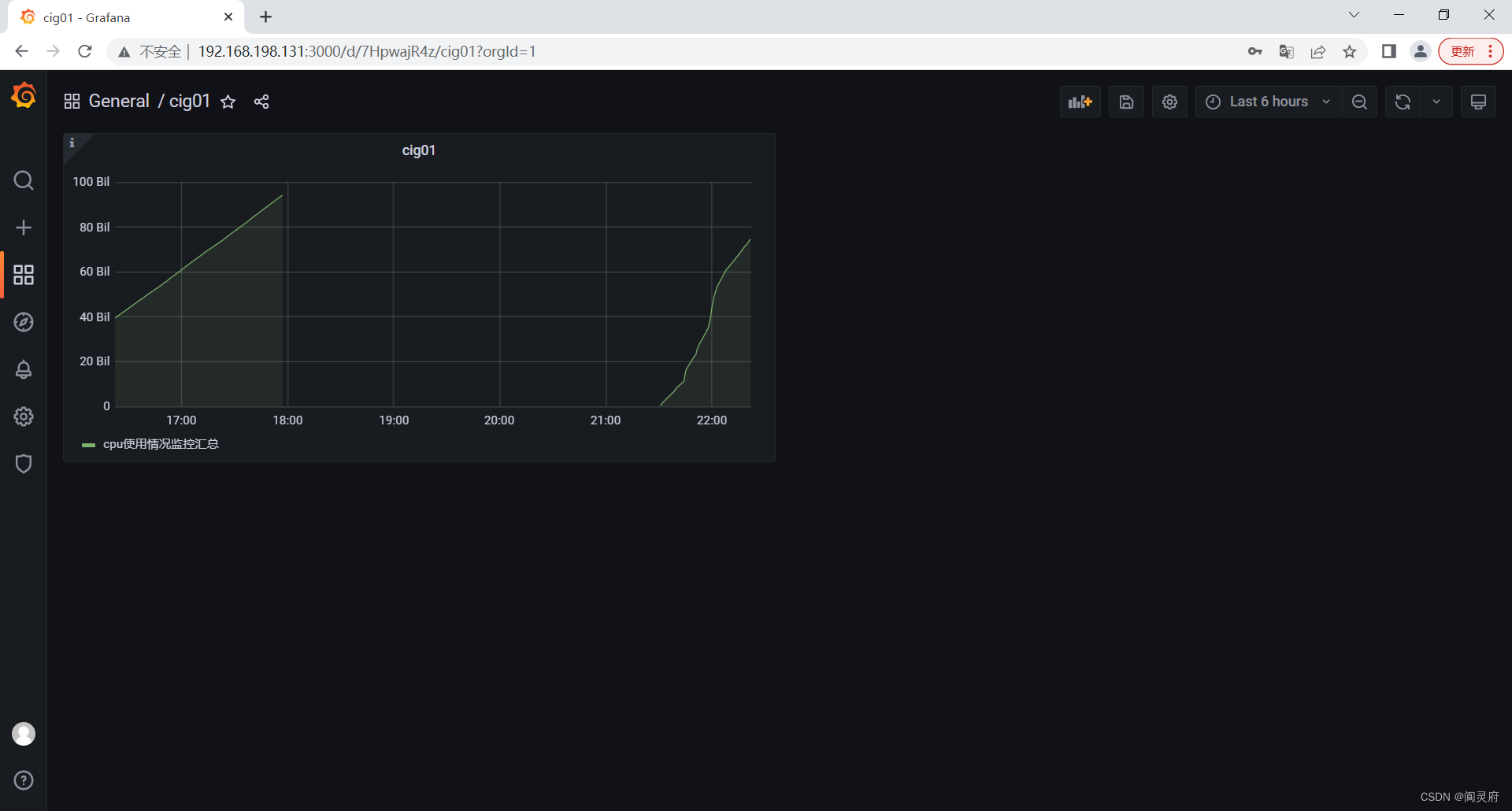
Task: Show the panel info icon
Action: point(72,143)
